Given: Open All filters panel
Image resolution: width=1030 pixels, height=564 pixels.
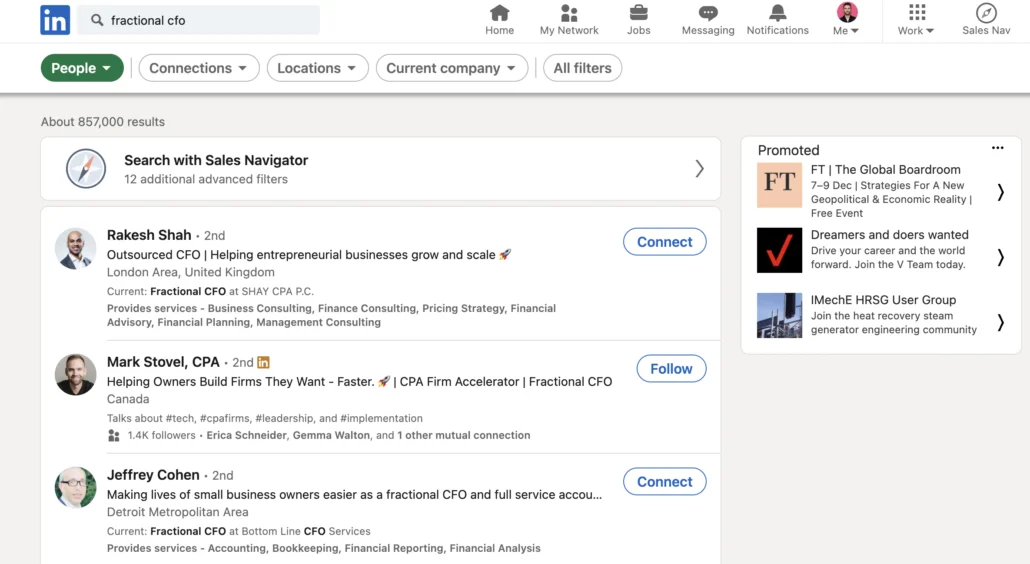Looking at the screenshot, I should (582, 68).
